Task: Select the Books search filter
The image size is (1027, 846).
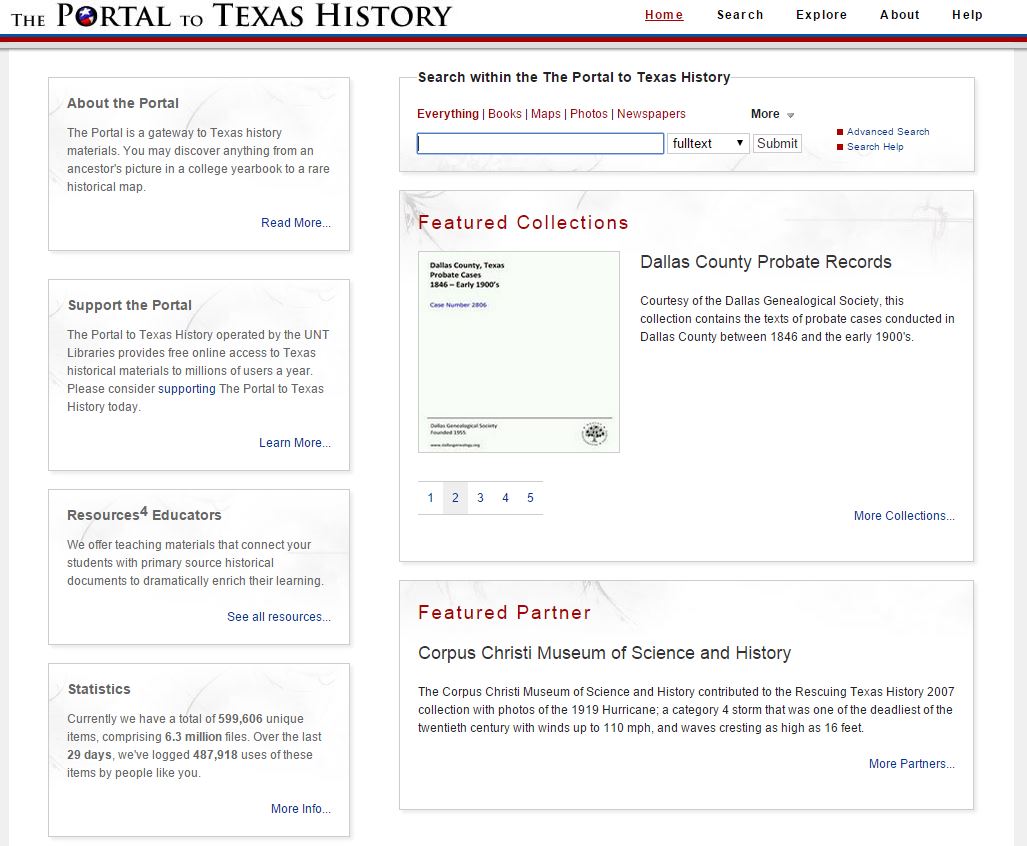Action: [505, 114]
